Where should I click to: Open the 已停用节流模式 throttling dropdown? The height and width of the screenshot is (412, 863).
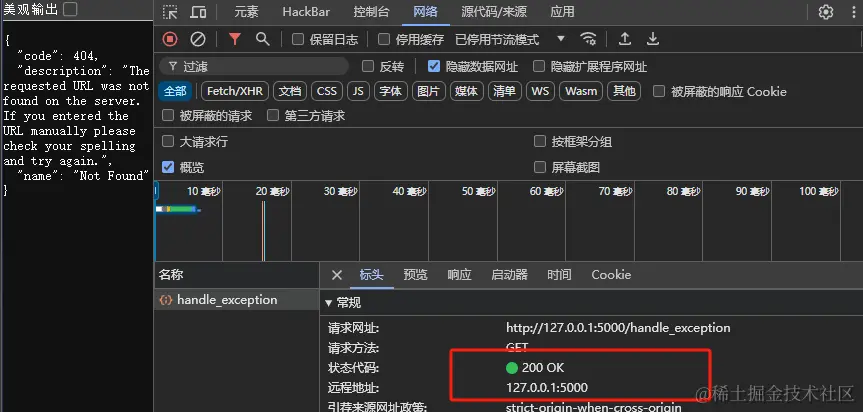tap(510, 39)
